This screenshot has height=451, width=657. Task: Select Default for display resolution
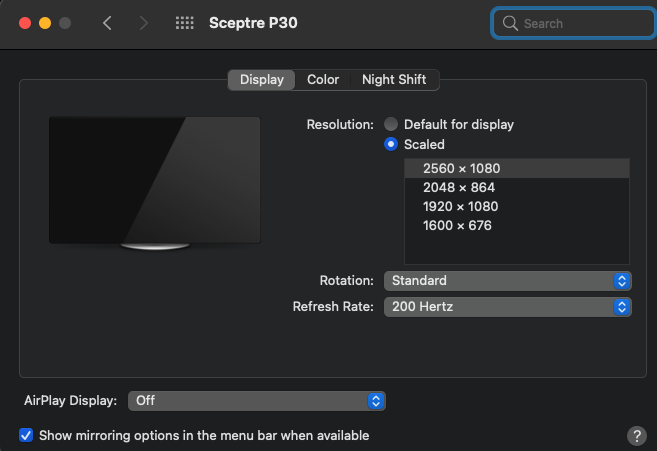pyautogui.click(x=391, y=125)
